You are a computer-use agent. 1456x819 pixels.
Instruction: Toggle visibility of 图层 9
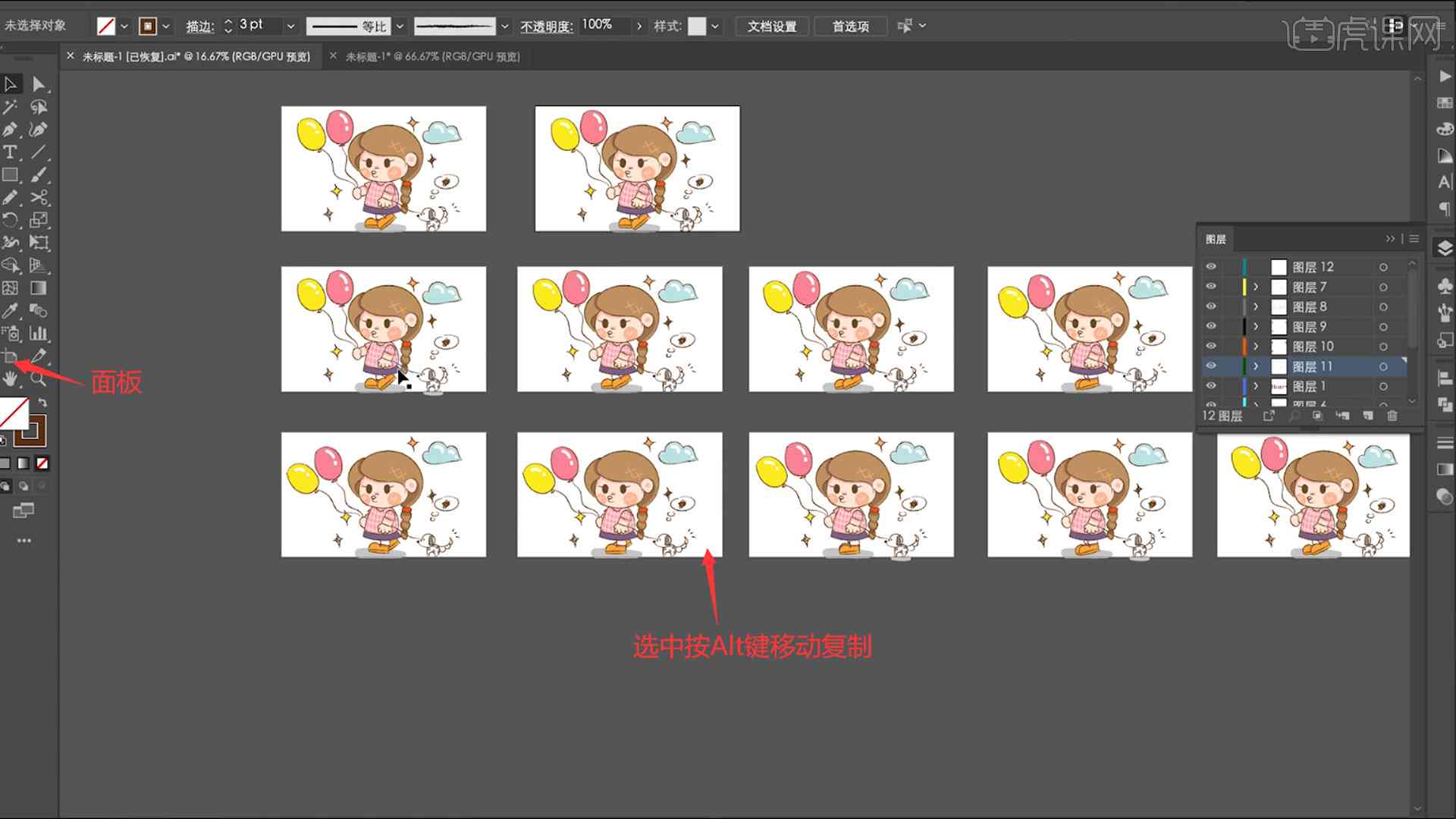pyautogui.click(x=1211, y=326)
